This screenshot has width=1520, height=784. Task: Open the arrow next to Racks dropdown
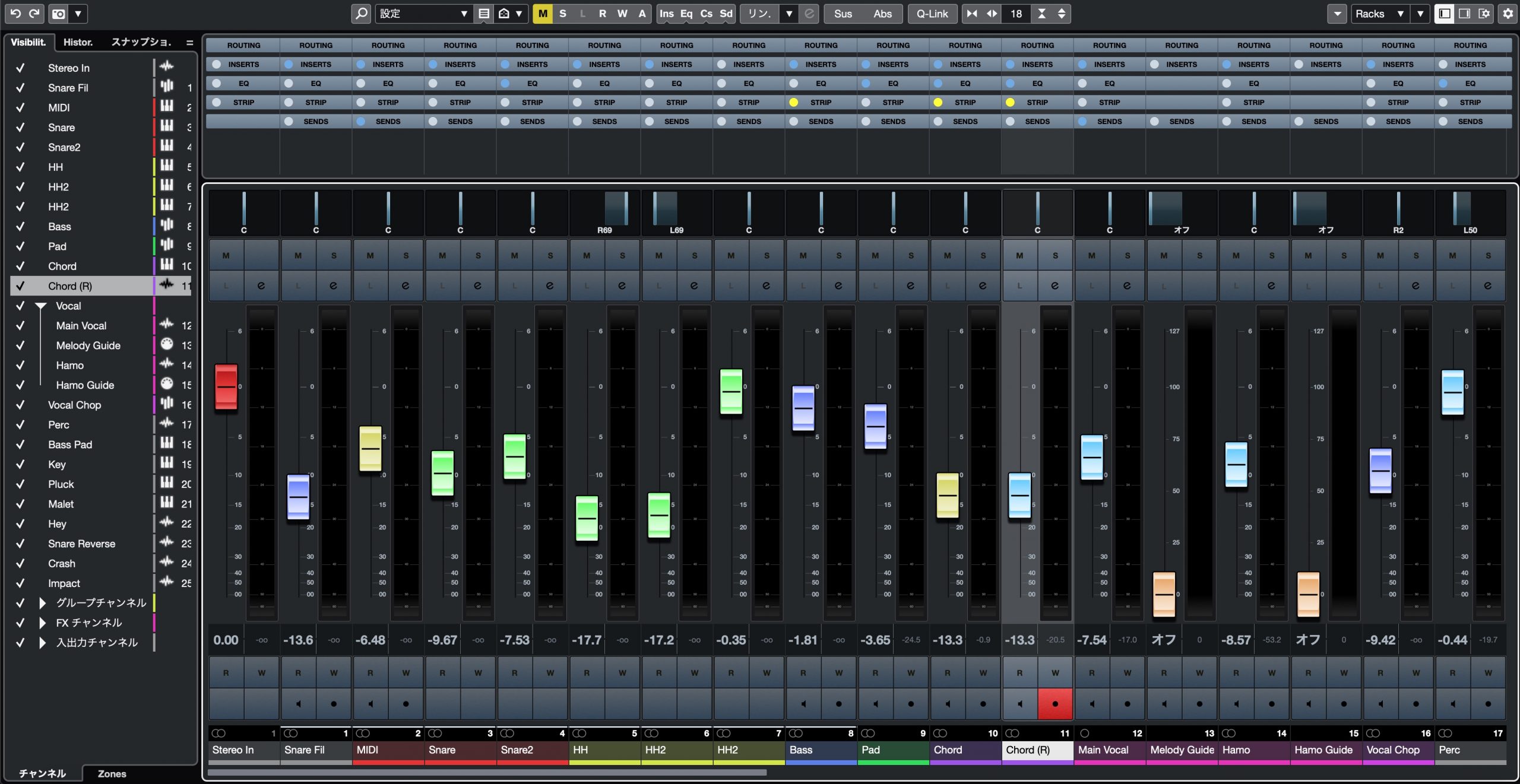point(1420,13)
